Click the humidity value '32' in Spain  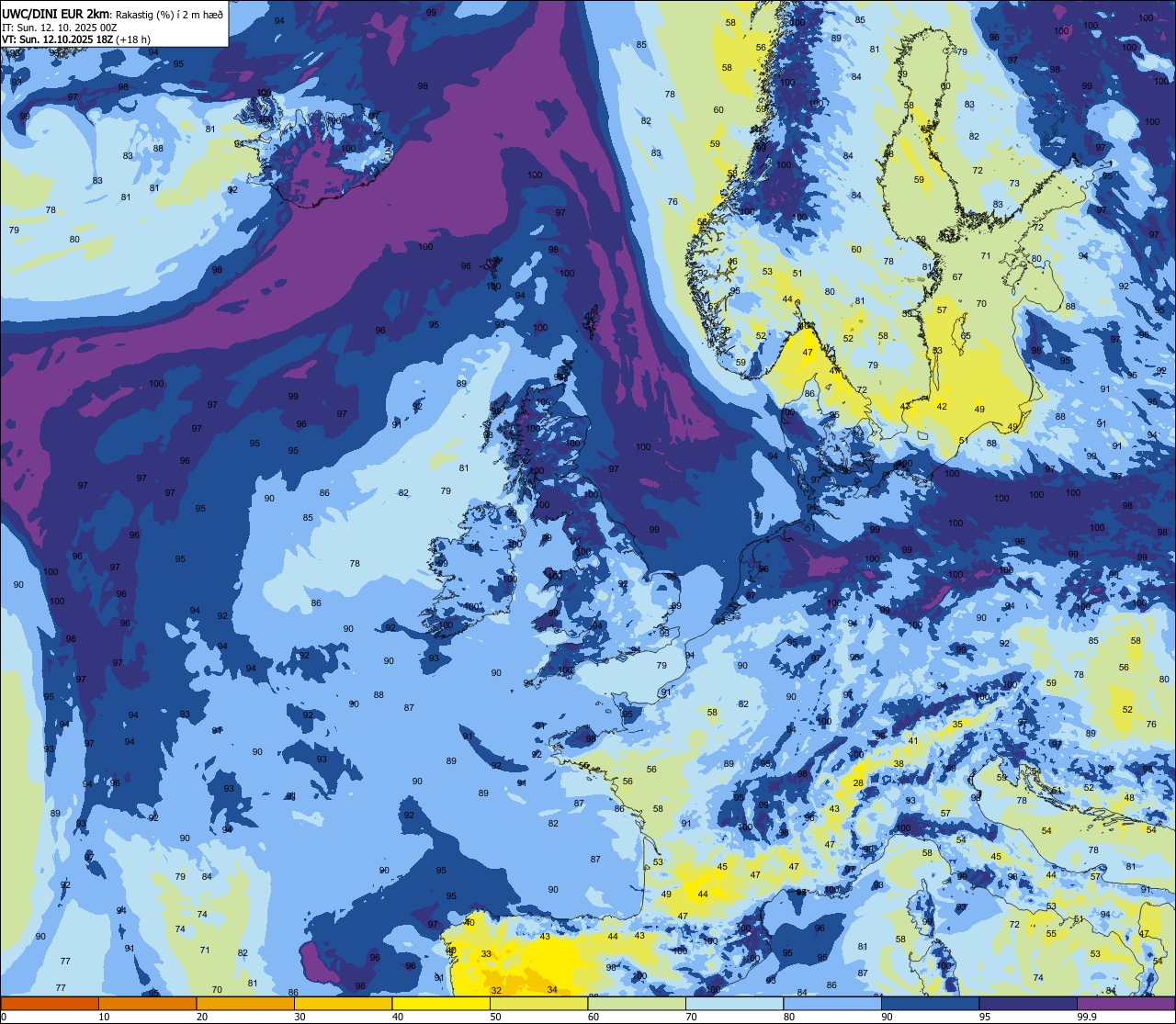tap(496, 990)
